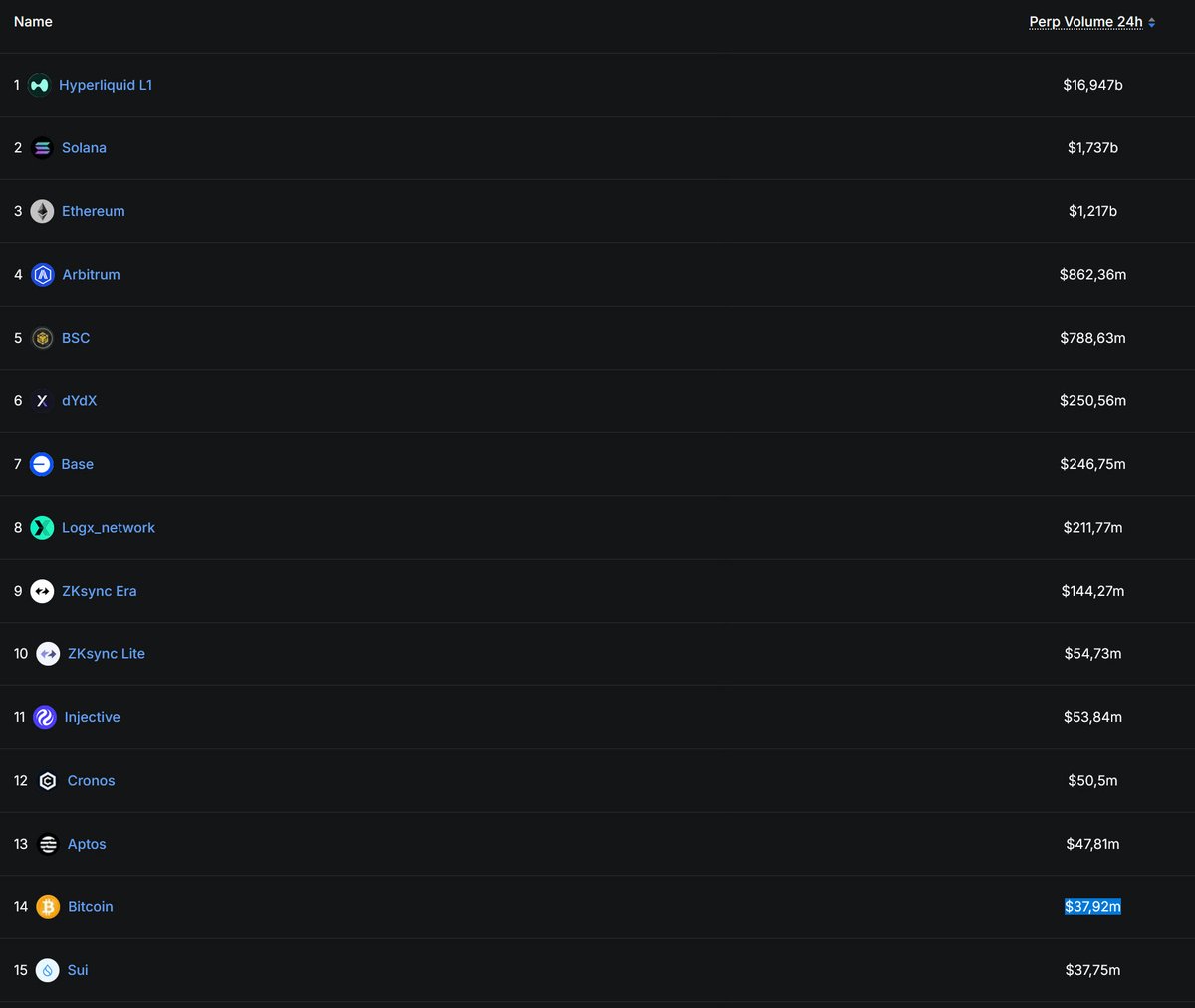Click the dYdX X logo
The width and height of the screenshot is (1195, 1008).
42,401
